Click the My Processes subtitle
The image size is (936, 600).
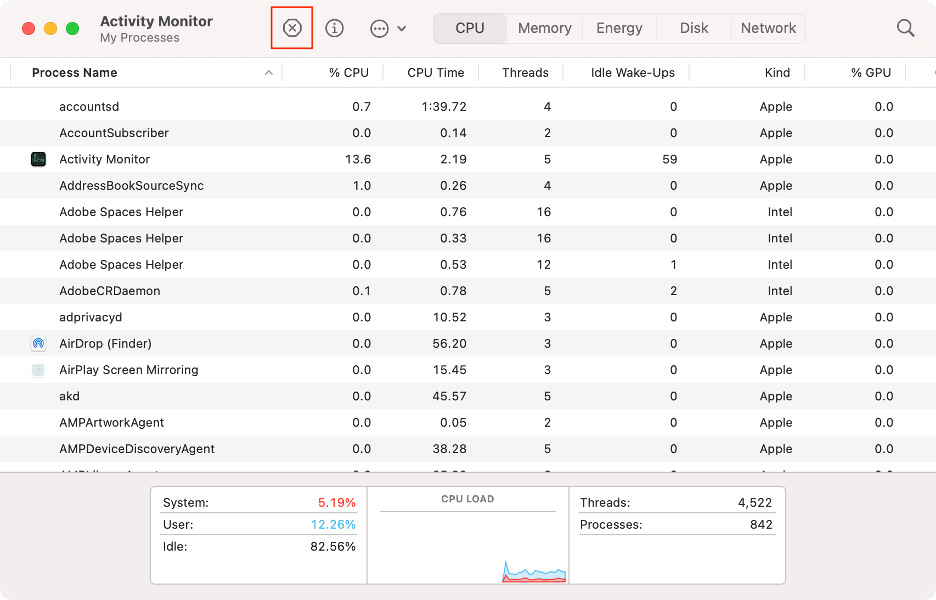[x=140, y=38]
